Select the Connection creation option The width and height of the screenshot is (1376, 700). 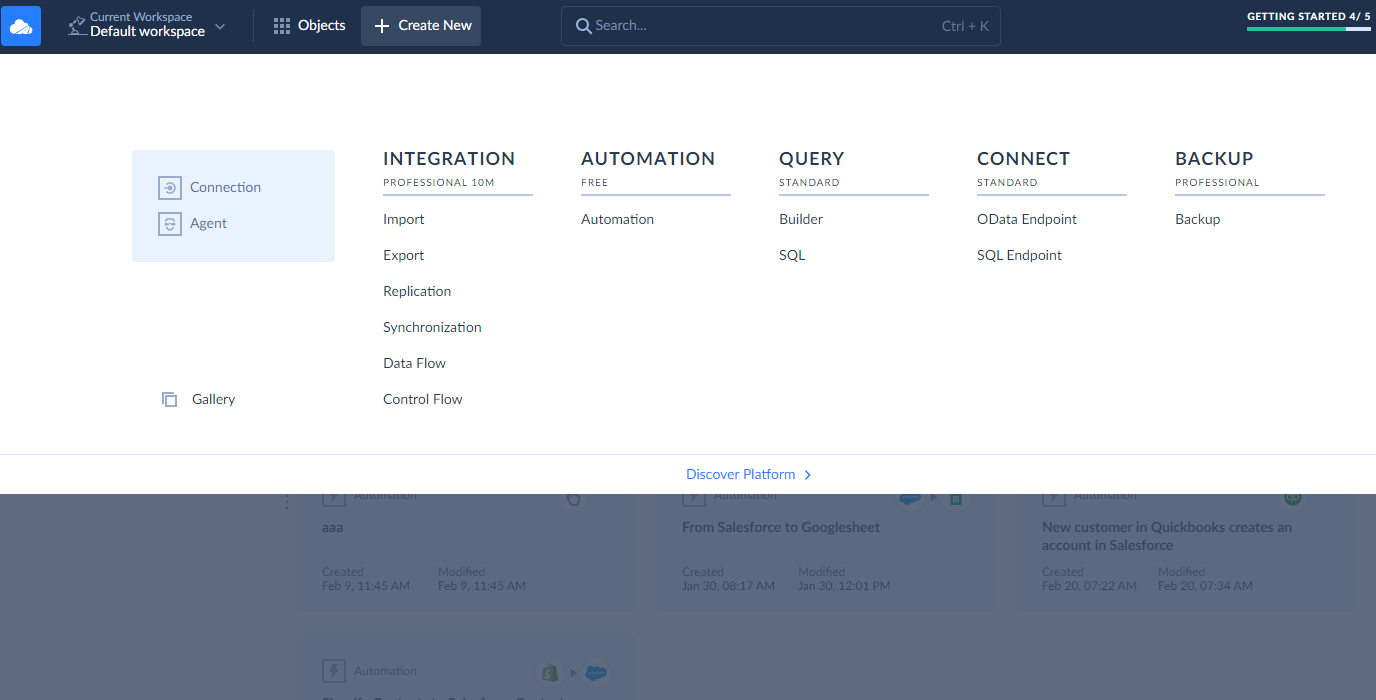[209, 187]
